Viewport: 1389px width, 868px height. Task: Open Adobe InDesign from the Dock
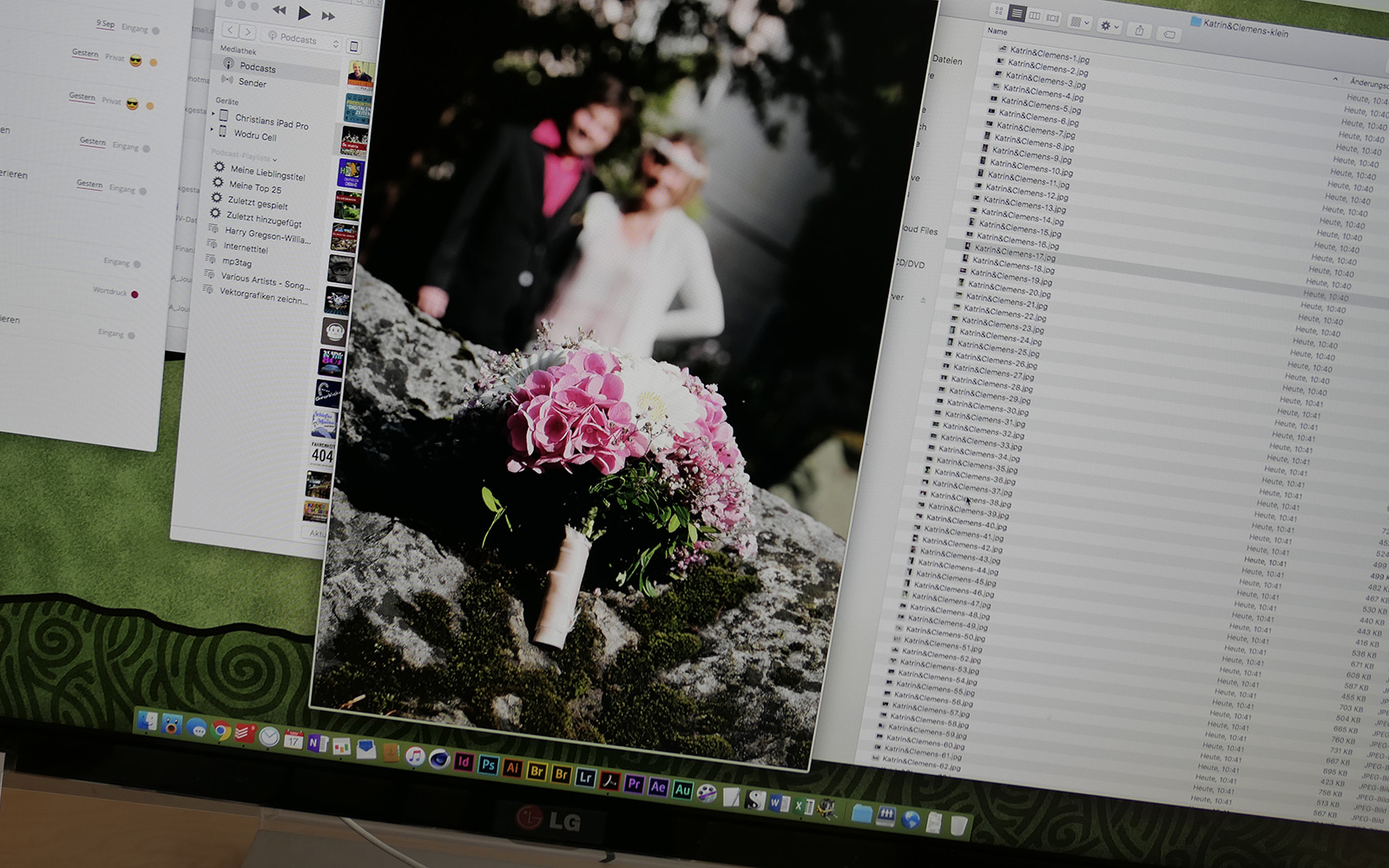coord(464,762)
